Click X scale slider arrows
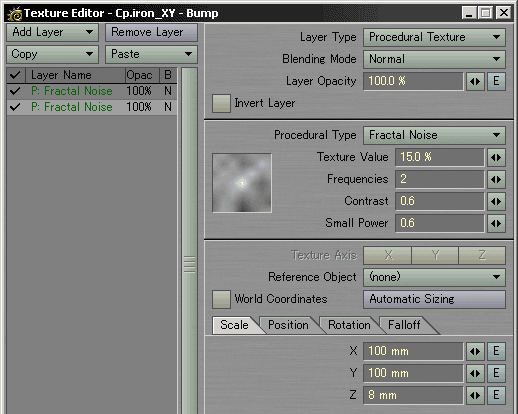 point(475,351)
